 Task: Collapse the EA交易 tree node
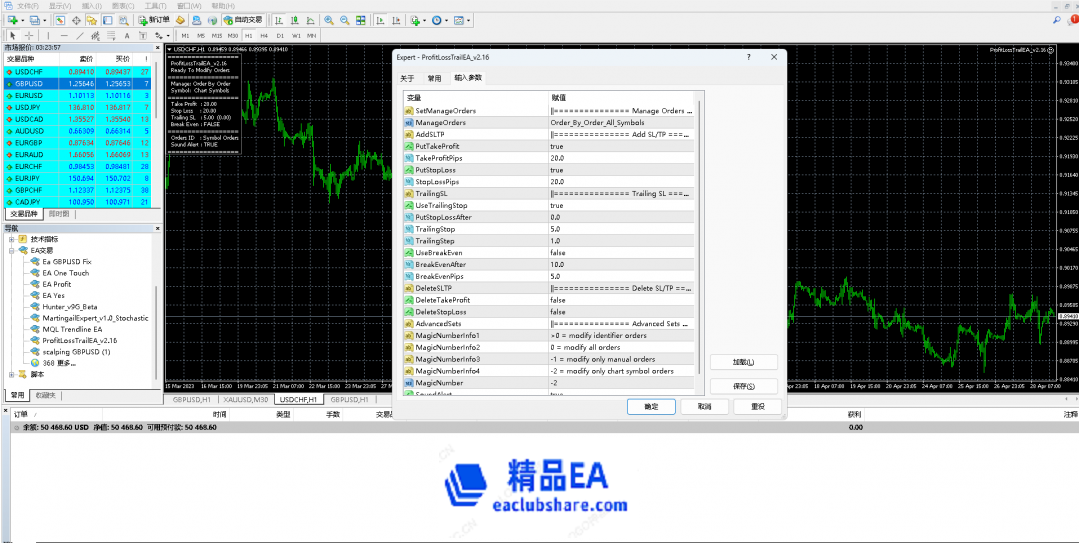point(11,251)
